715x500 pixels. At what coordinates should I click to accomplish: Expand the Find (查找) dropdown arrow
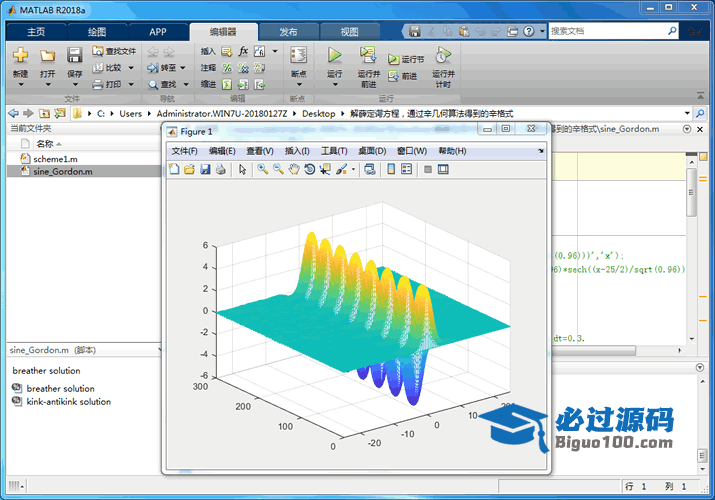(186, 84)
